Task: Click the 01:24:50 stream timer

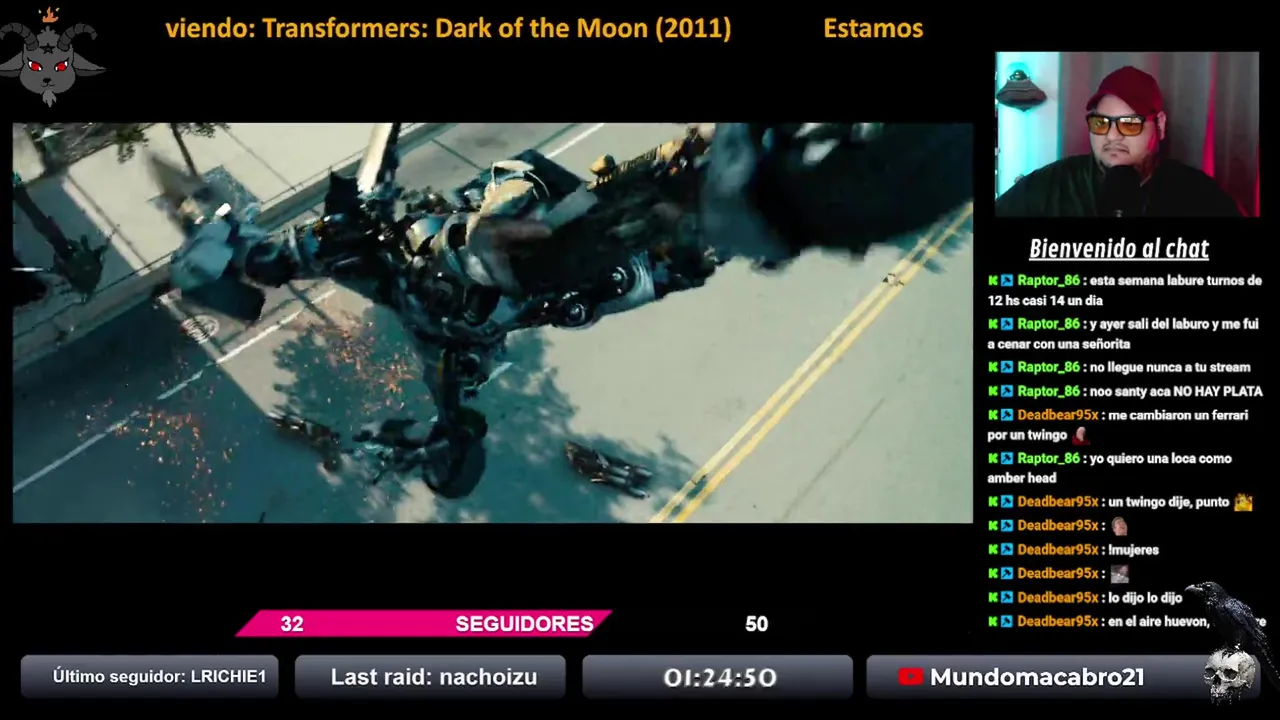Action: (718, 677)
